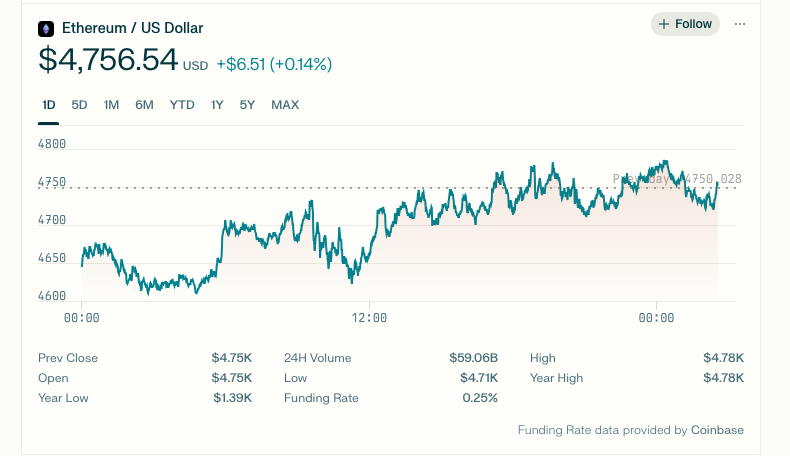The height and width of the screenshot is (456, 790).
Task: Switch to the 5D time range
Action: click(80, 105)
